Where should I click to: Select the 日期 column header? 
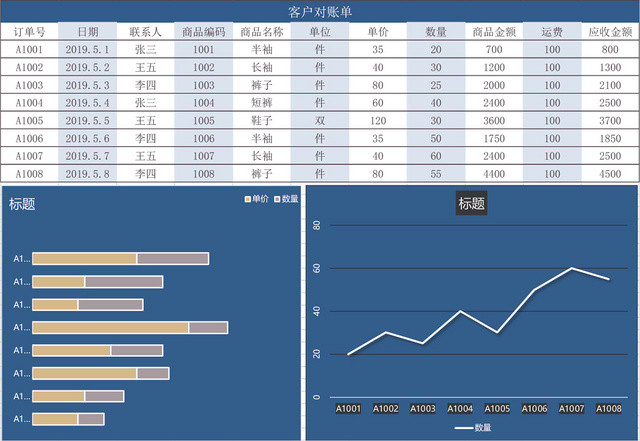[88, 32]
